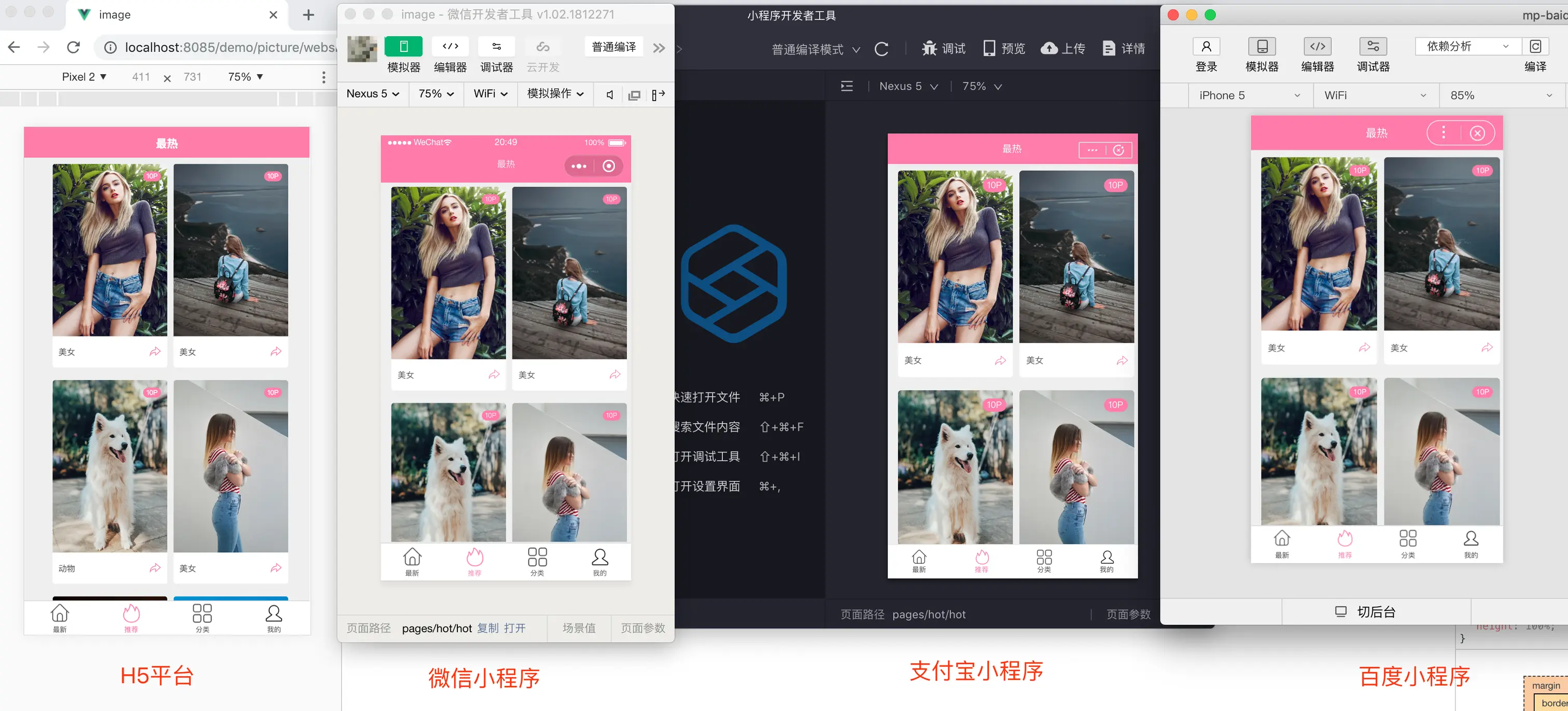Open 普通编译模式 dropdown in Alipay devtools

(x=816, y=49)
